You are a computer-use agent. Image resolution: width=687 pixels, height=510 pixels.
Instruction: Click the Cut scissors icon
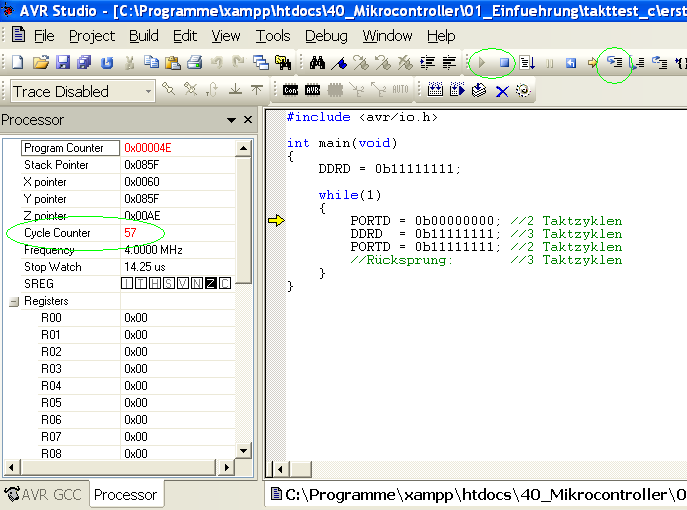(129, 63)
